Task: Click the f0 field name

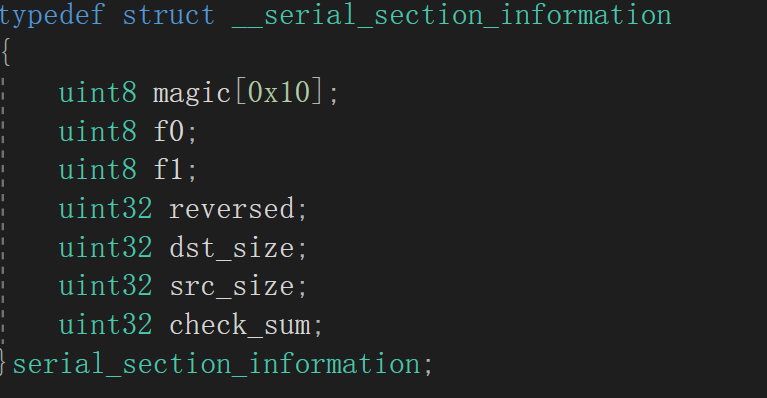Action: (x=169, y=131)
